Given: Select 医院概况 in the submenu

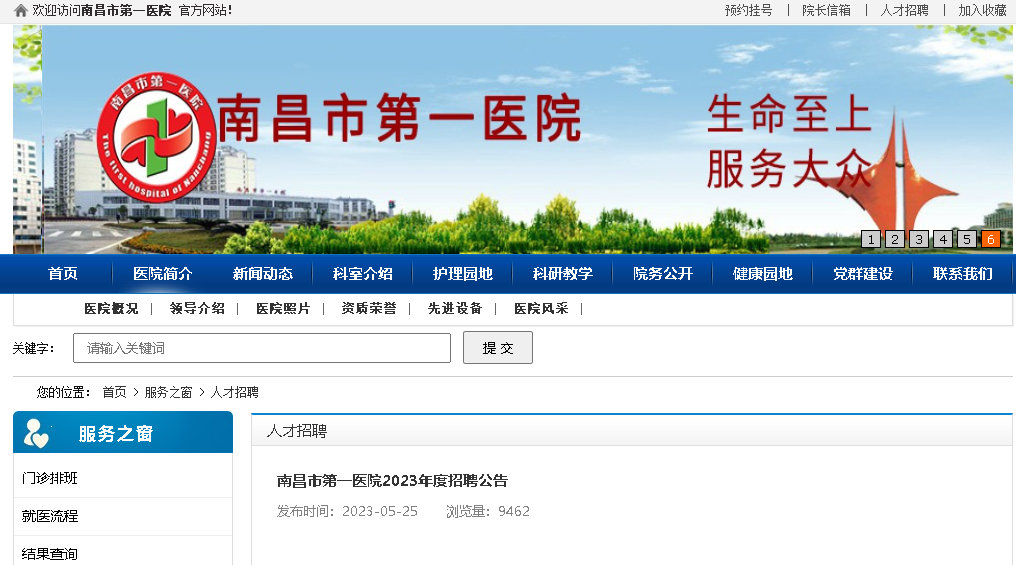Looking at the screenshot, I should pyautogui.click(x=111, y=308).
